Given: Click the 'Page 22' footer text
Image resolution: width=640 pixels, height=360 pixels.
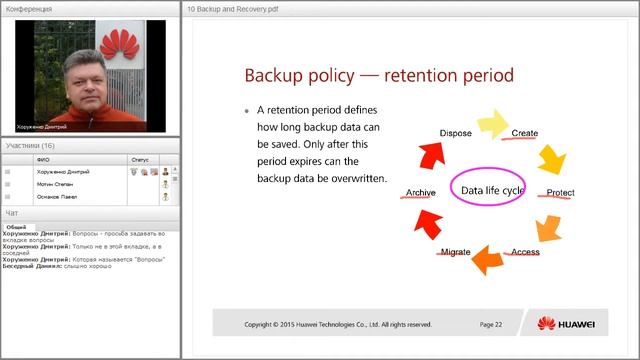Looking at the screenshot, I should pyautogui.click(x=491, y=324).
